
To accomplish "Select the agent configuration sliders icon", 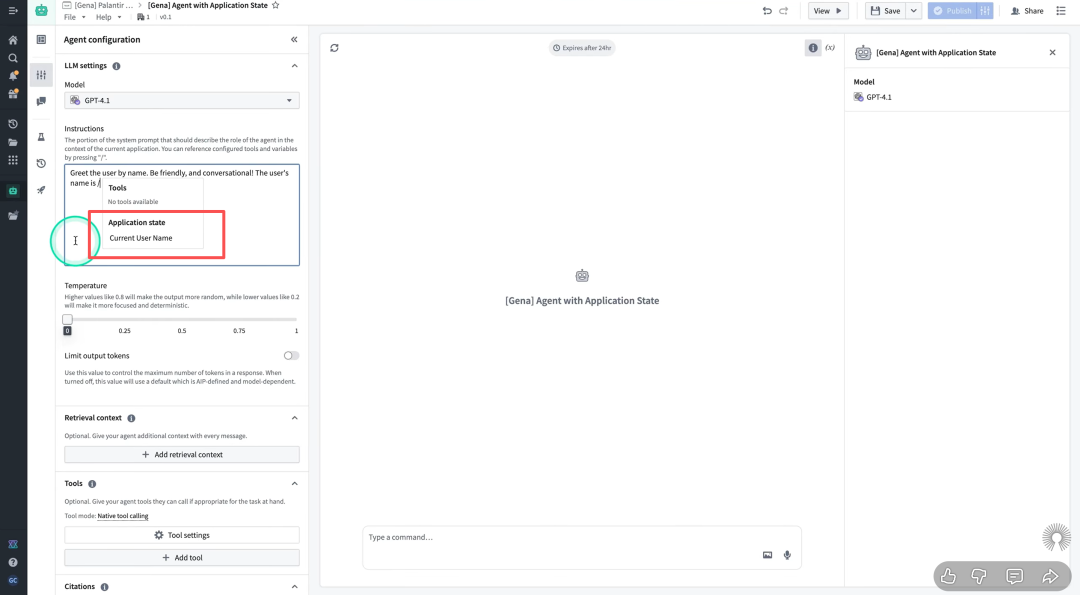I will [41, 74].
